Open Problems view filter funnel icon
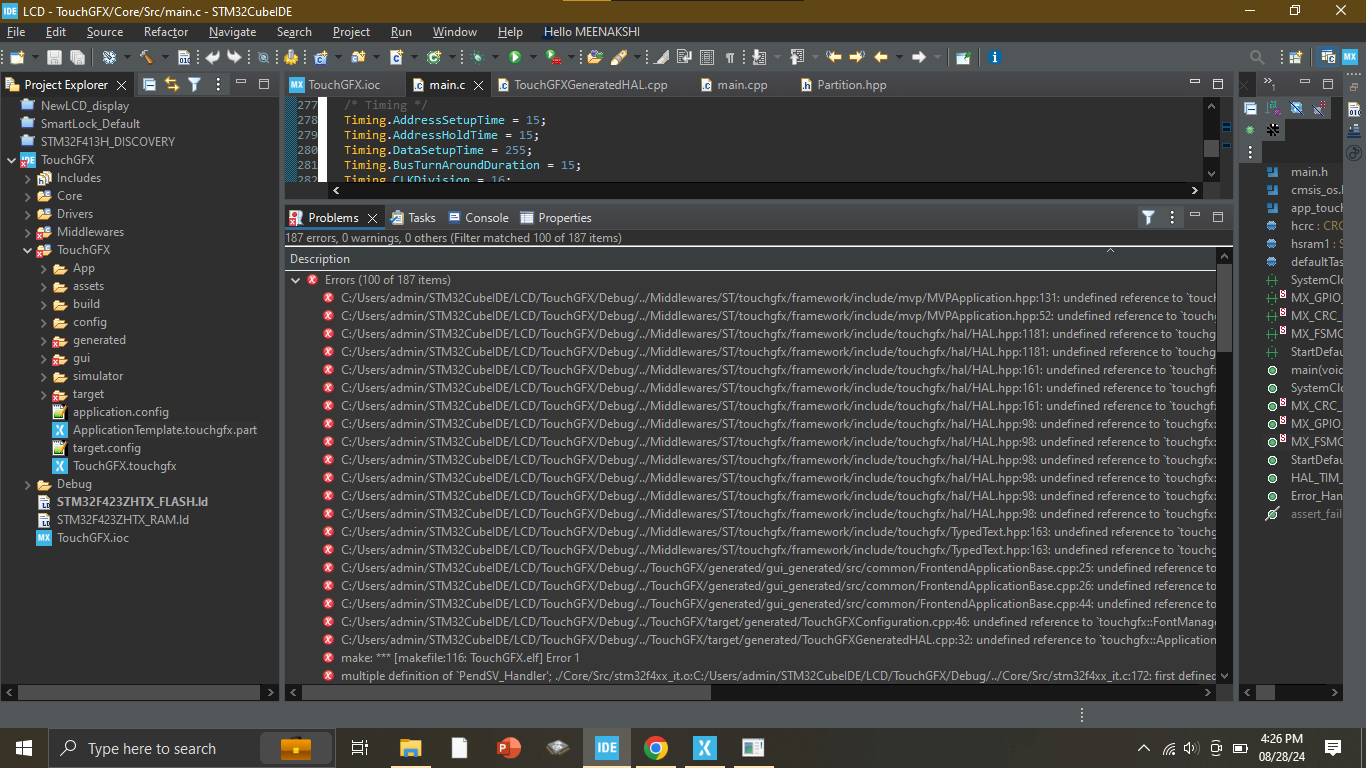The height and width of the screenshot is (768, 1366). click(x=1148, y=217)
